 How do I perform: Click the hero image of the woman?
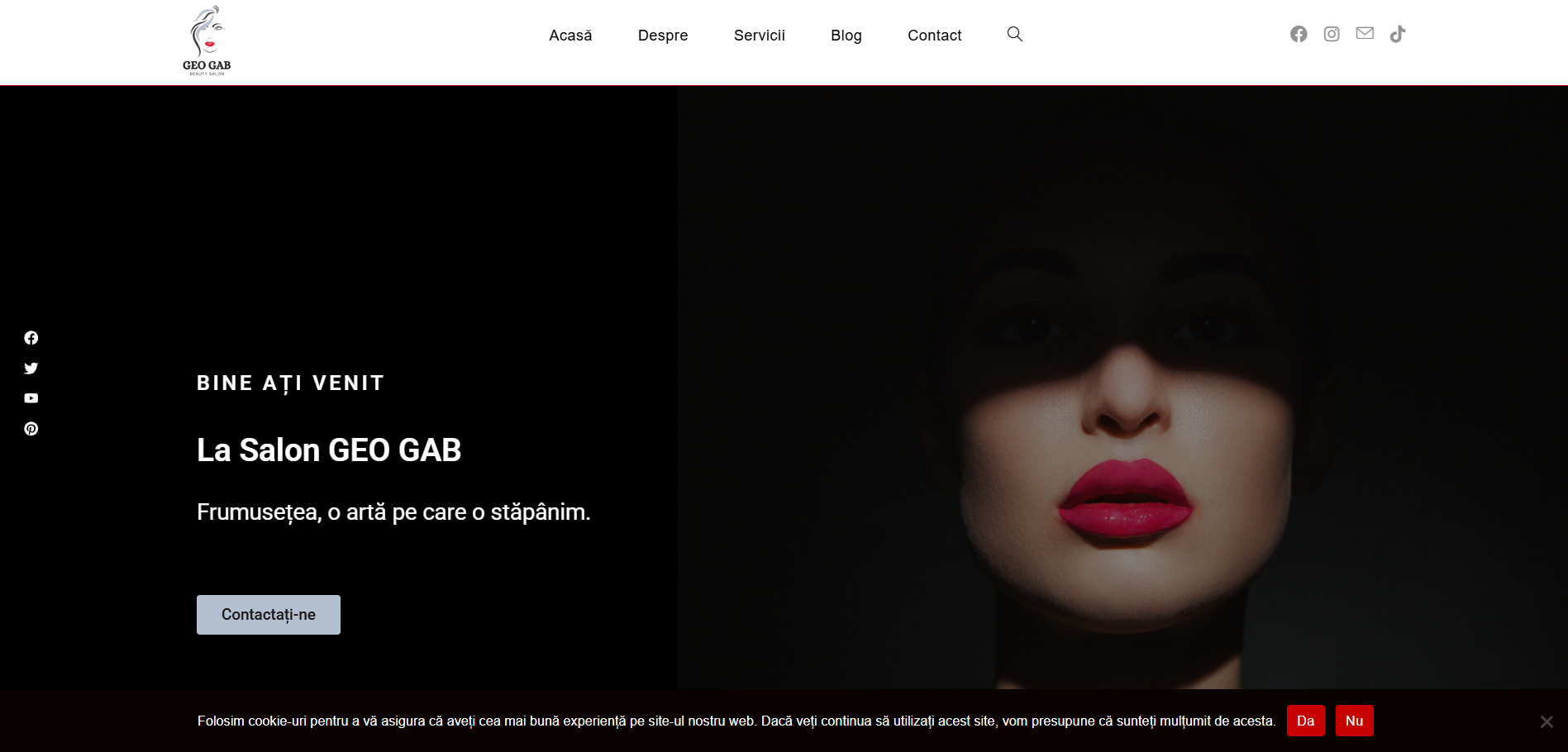click(1122, 387)
